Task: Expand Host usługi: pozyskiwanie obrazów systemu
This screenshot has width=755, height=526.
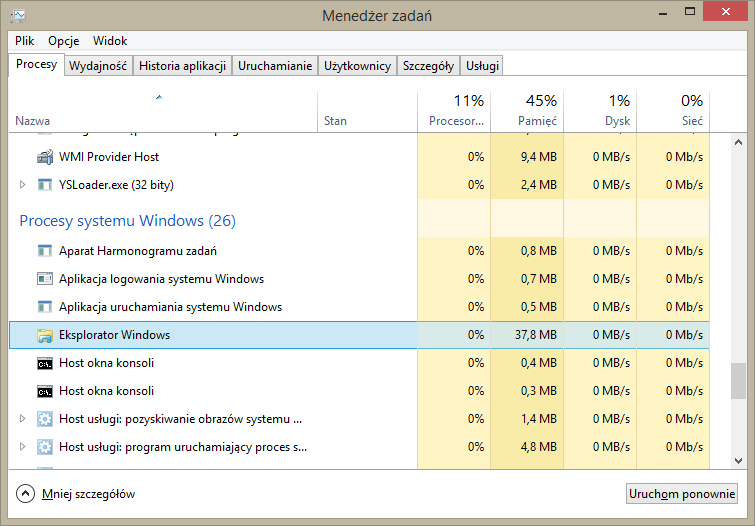Action: click(22, 419)
